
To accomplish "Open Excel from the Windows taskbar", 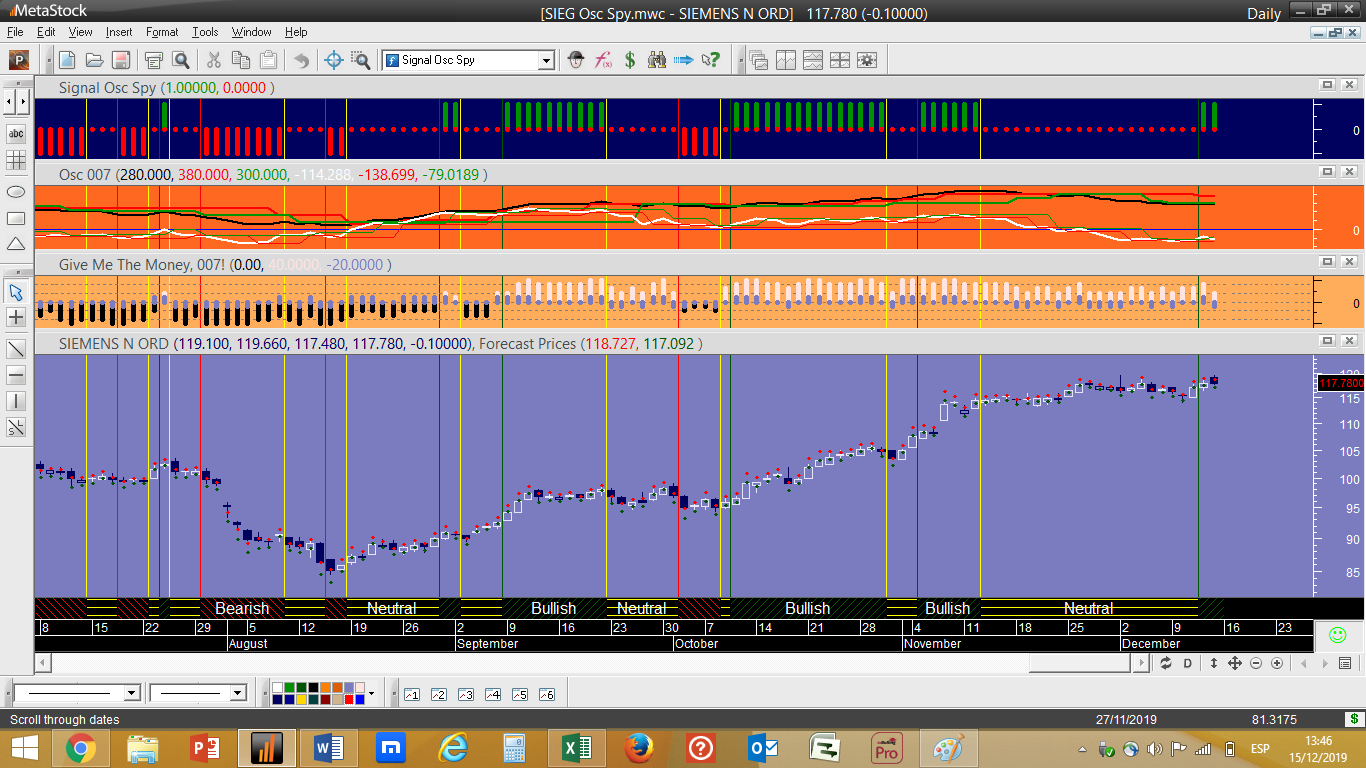I will click(576, 747).
